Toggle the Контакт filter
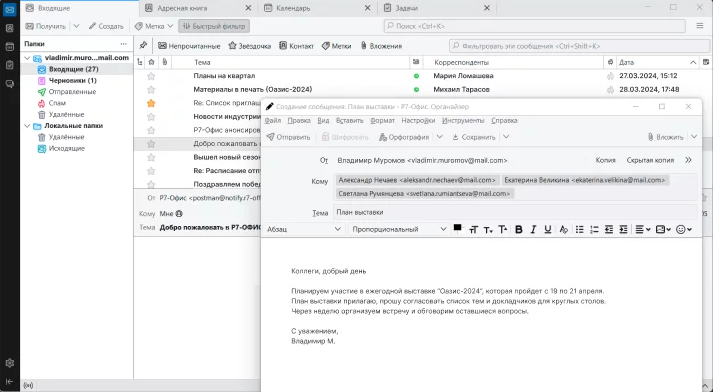713x392 pixels. coord(296,46)
